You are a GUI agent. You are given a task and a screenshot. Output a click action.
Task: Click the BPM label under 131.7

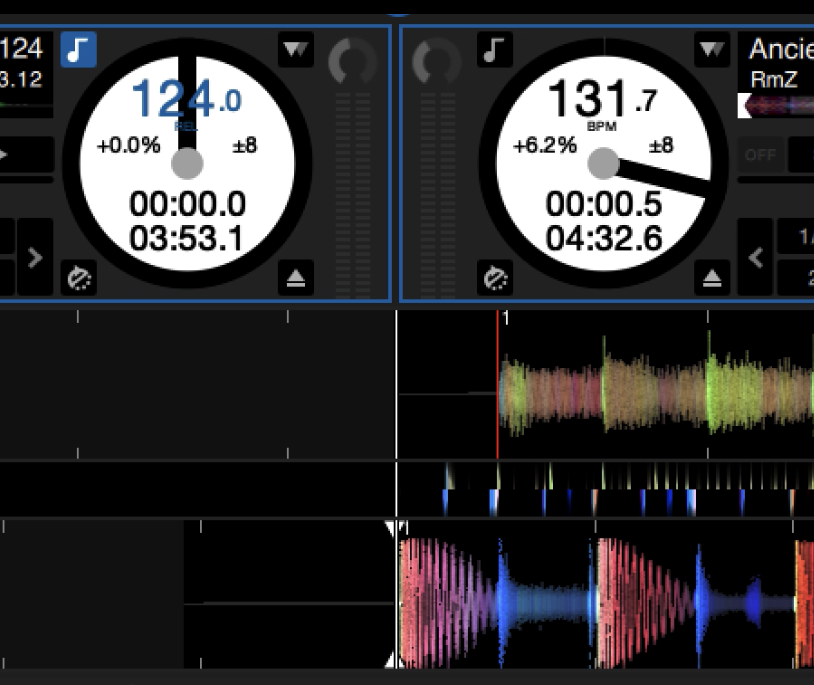click(x=602, y=127)
